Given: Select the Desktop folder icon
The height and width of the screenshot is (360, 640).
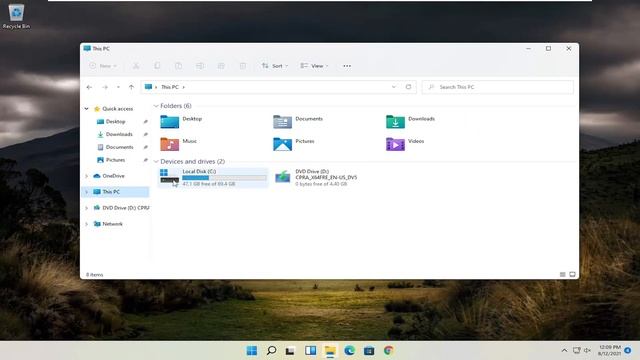Looking at the screenshot, I should 170,122.
